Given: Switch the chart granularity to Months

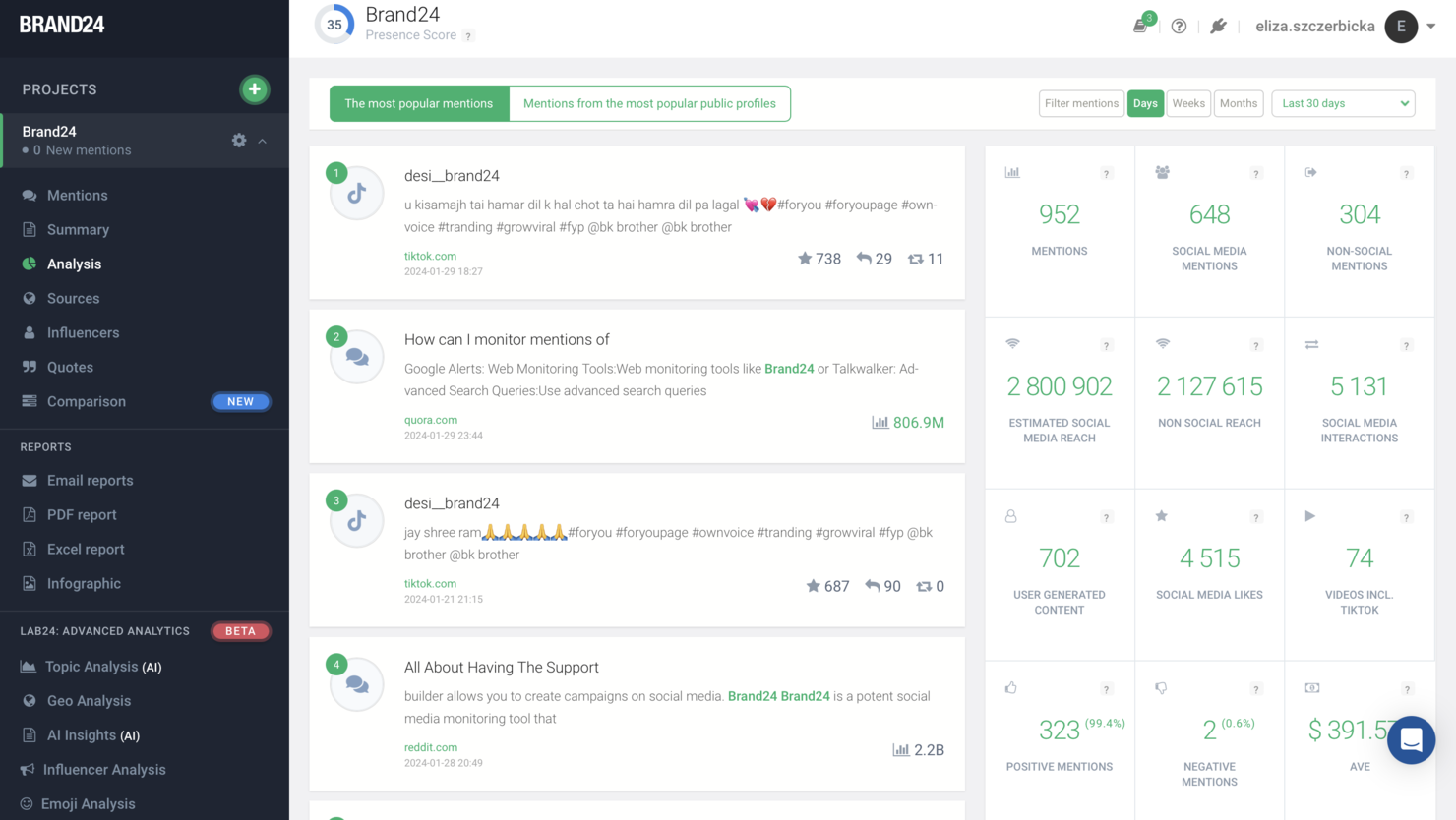Looking at the screenshot, I should point(1238,103).
